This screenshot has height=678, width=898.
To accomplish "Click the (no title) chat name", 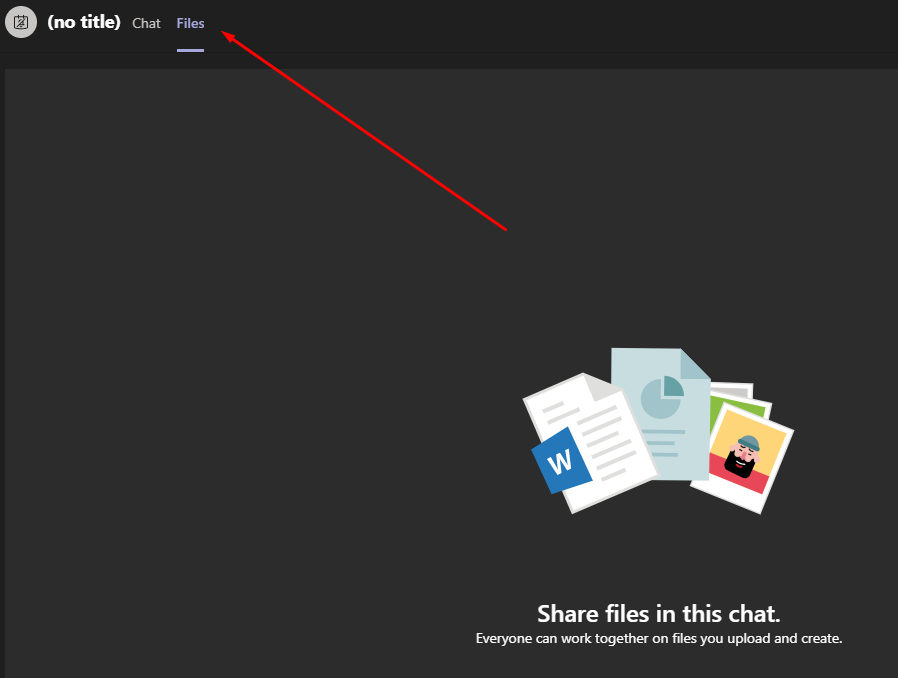I will point(84,22).
